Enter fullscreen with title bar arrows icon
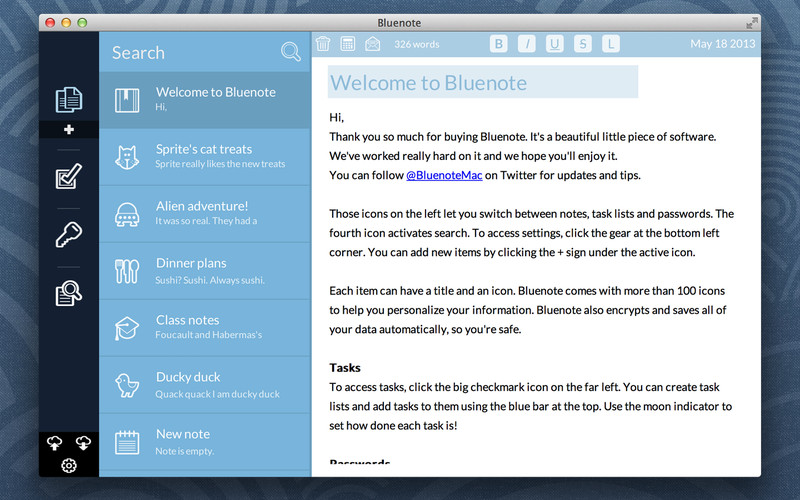The width and height of the screenshot is (800, 500). [x=752, y=22]
